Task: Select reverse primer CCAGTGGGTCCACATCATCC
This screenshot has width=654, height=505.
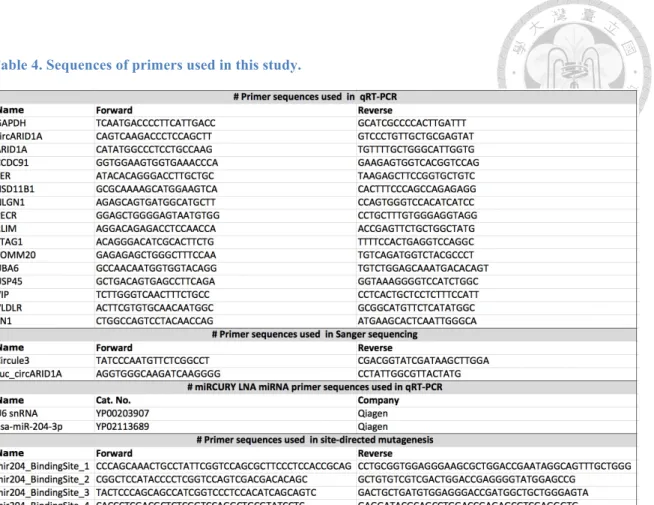Action: (416, 202)
